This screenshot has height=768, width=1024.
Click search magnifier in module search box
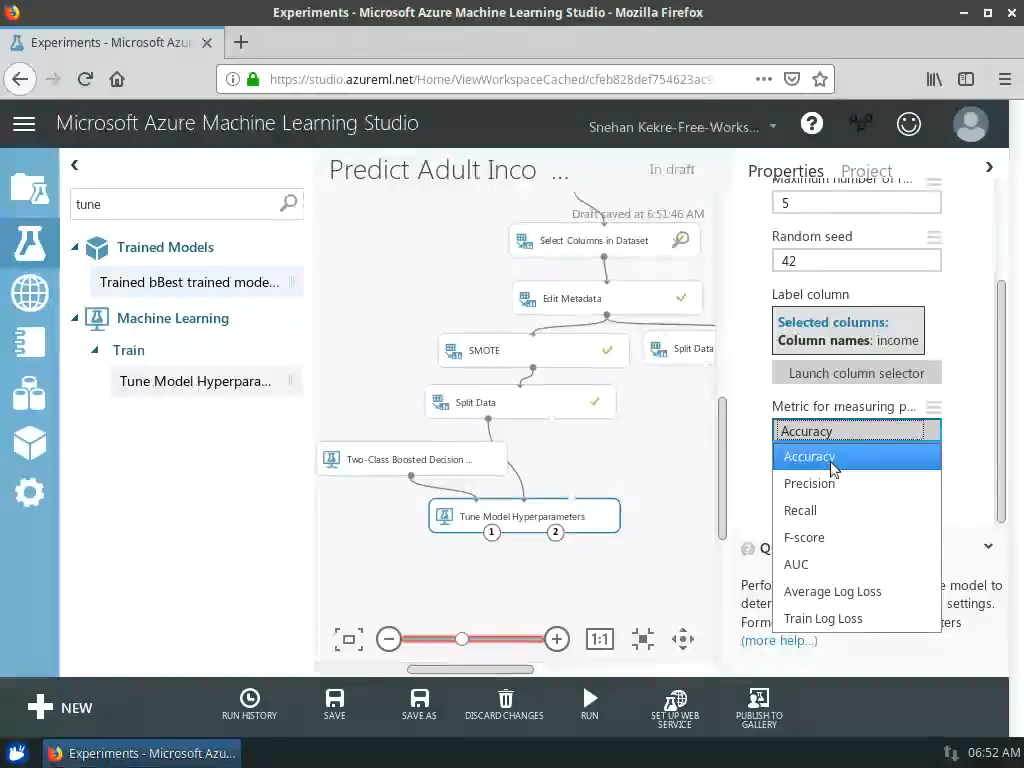point(288,204)
